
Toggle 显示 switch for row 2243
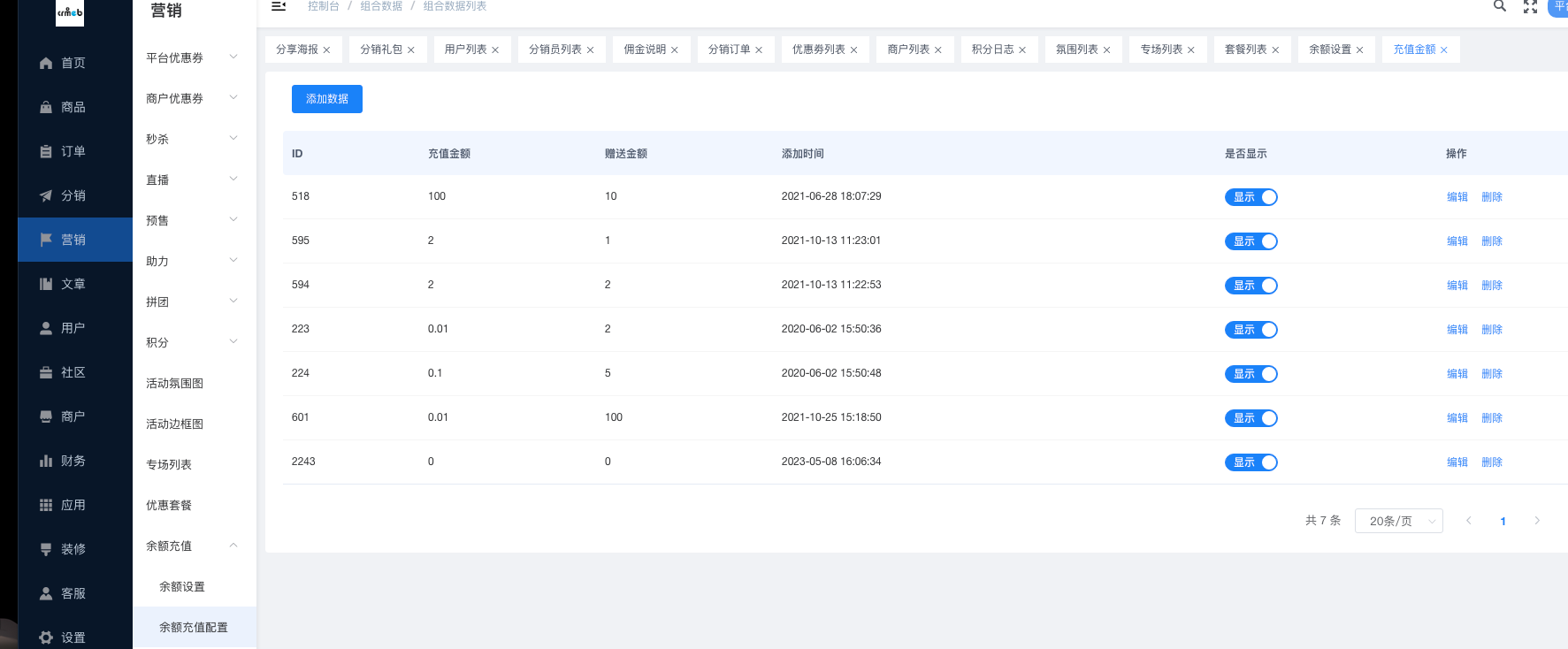click(1251, 462)
